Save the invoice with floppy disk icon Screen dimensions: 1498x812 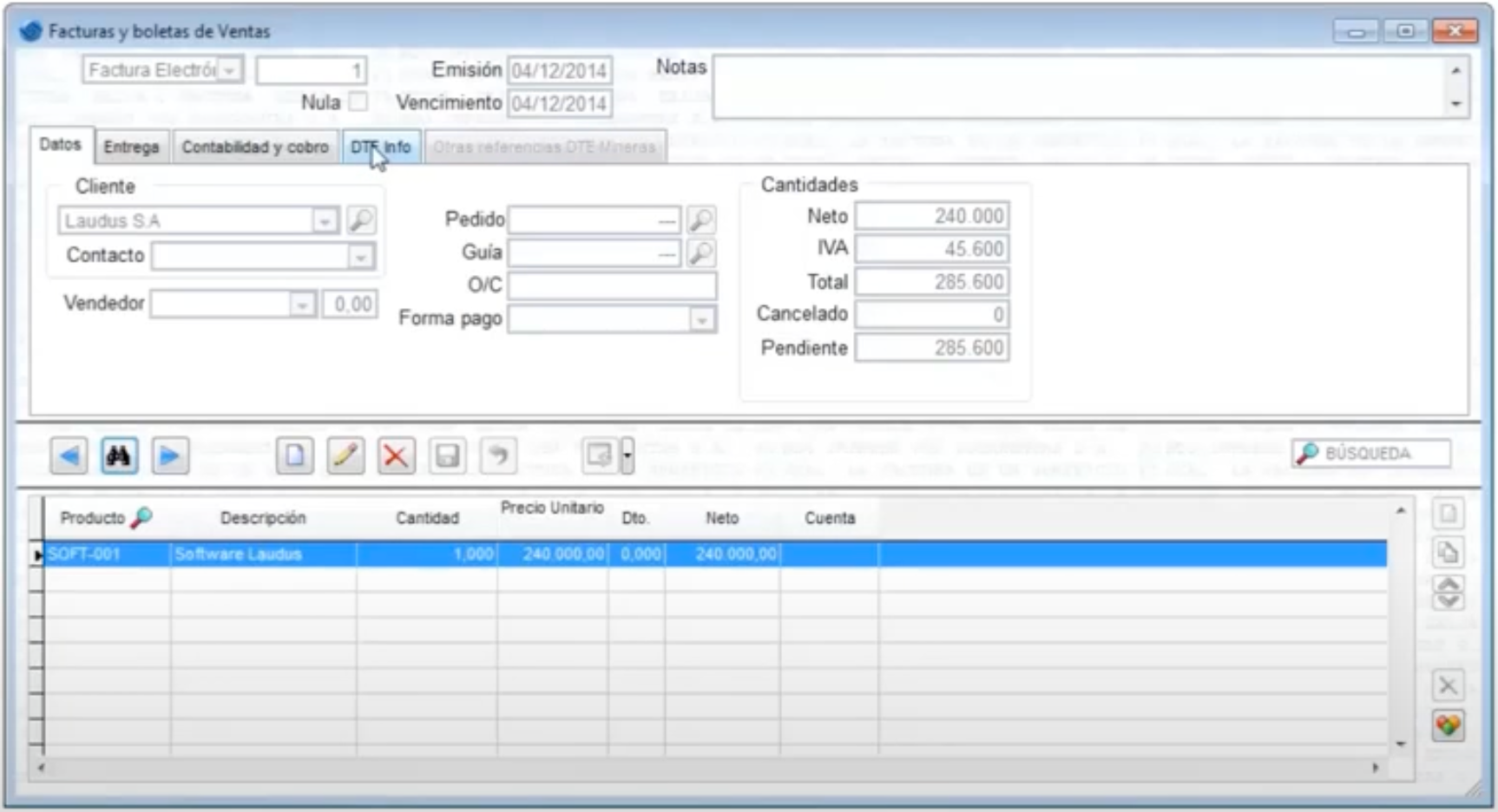click(447, 455)
